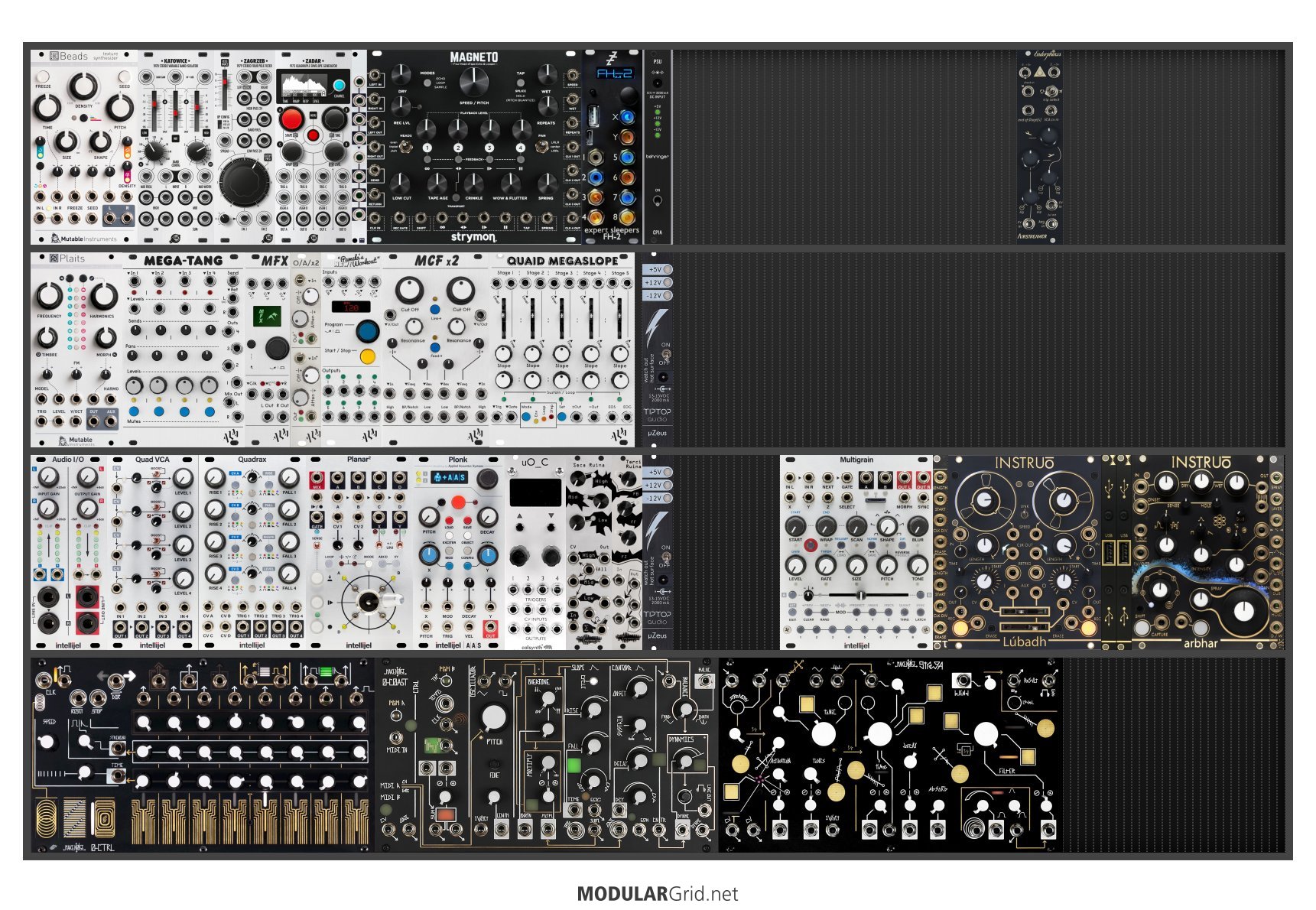Click the large white knob on arbhar
The width and height of the screenshot is (1316, 910).
1245,609
